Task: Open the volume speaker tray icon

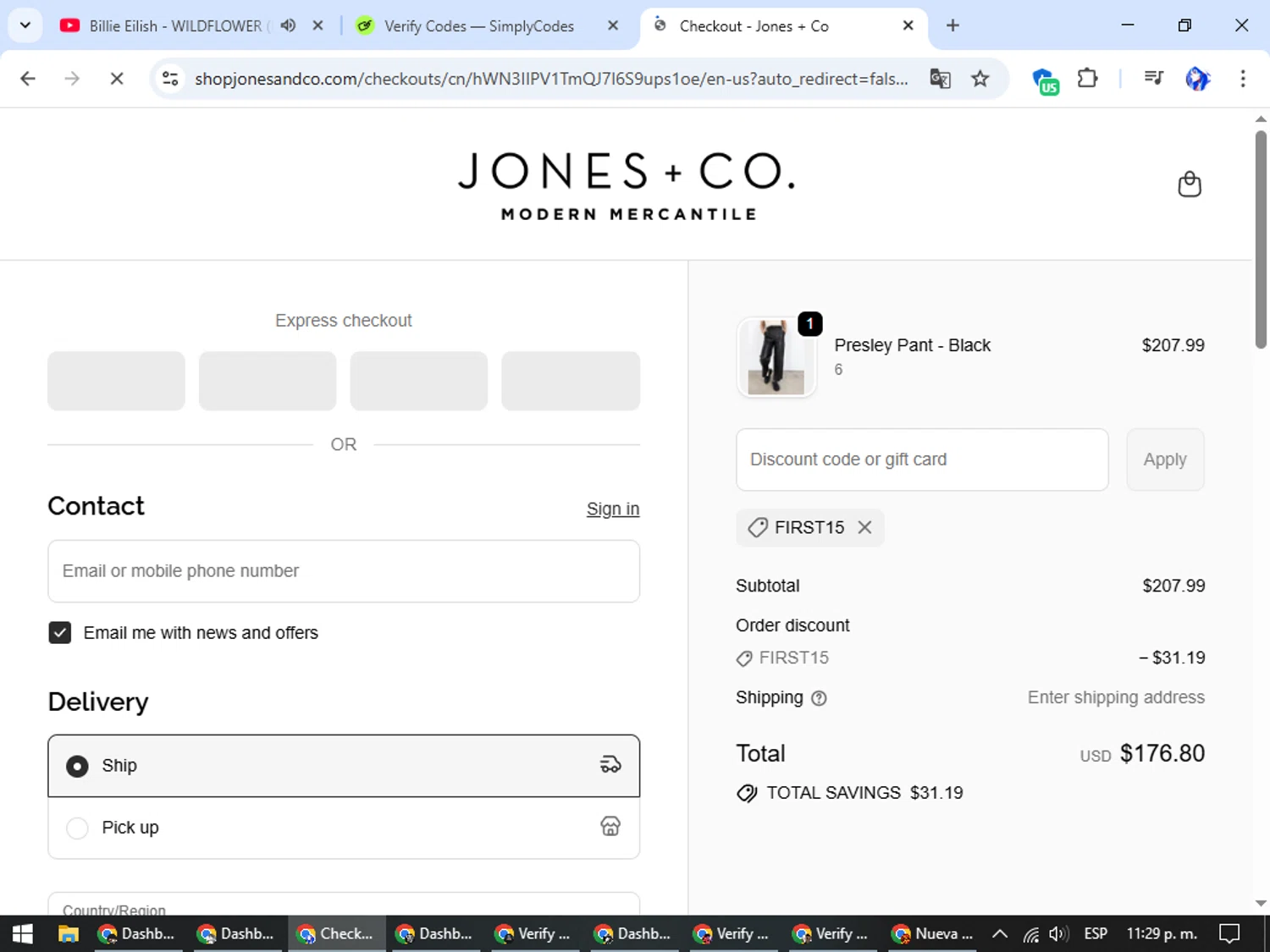Action: pyautogui.click(x=1058, y=934)
